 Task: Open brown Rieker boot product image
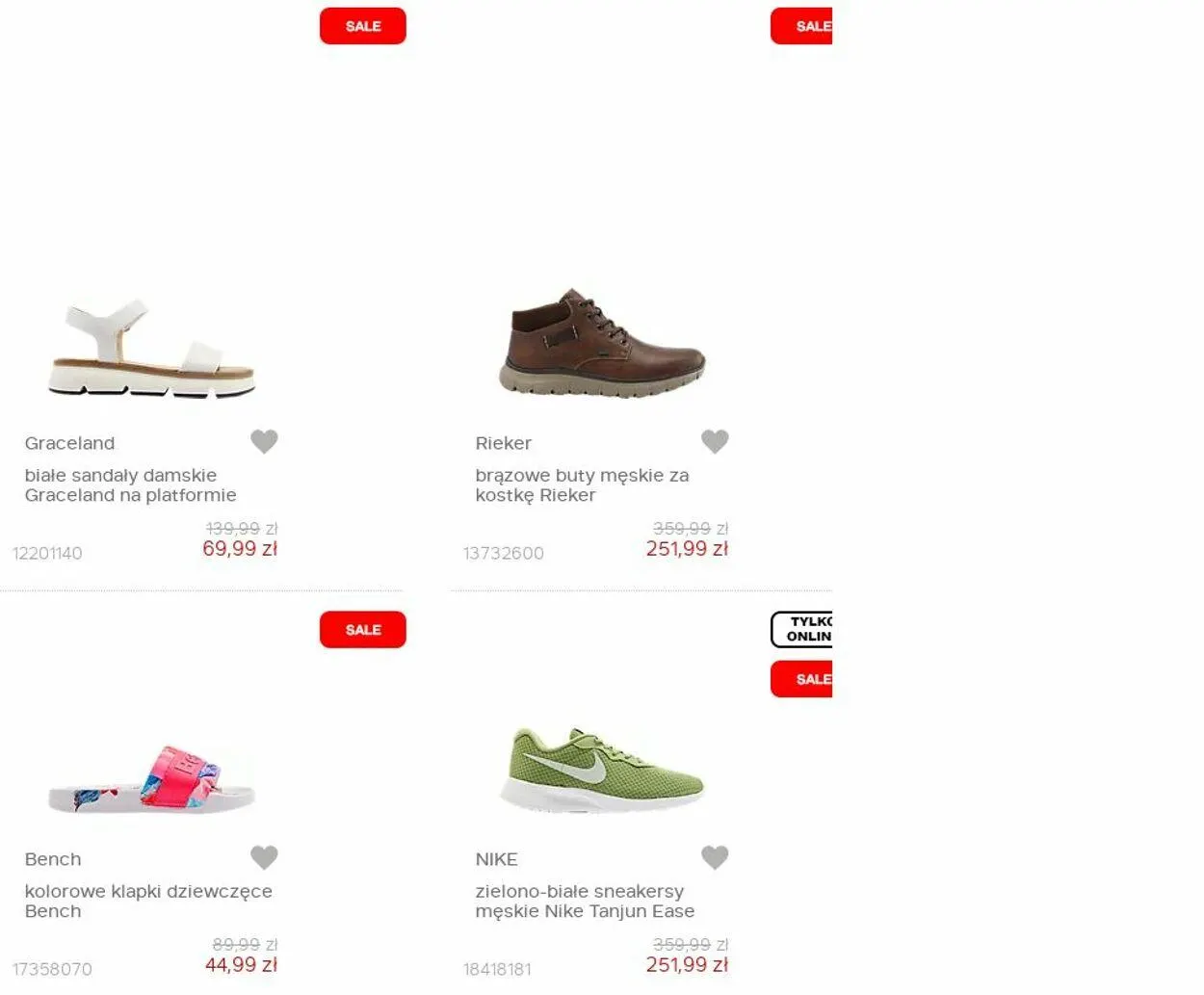click(603, 344)
